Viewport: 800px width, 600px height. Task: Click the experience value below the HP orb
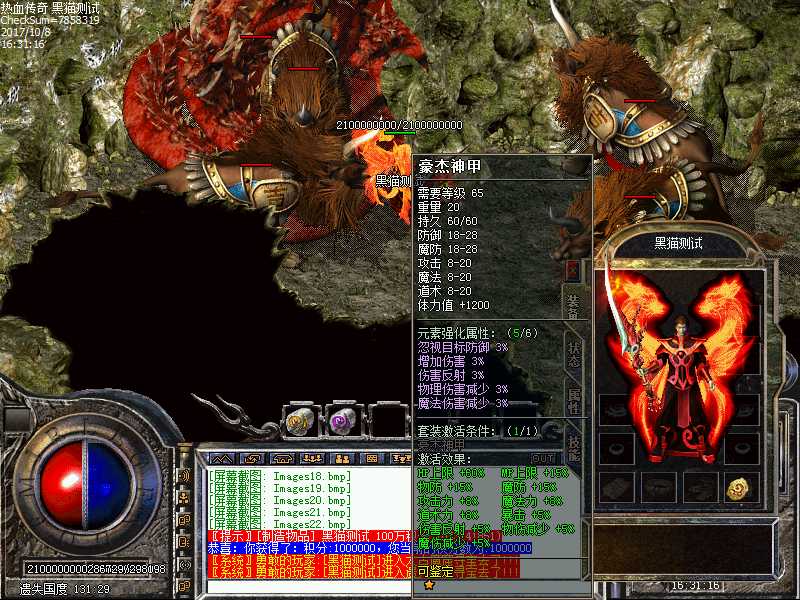tap(96, 569)
